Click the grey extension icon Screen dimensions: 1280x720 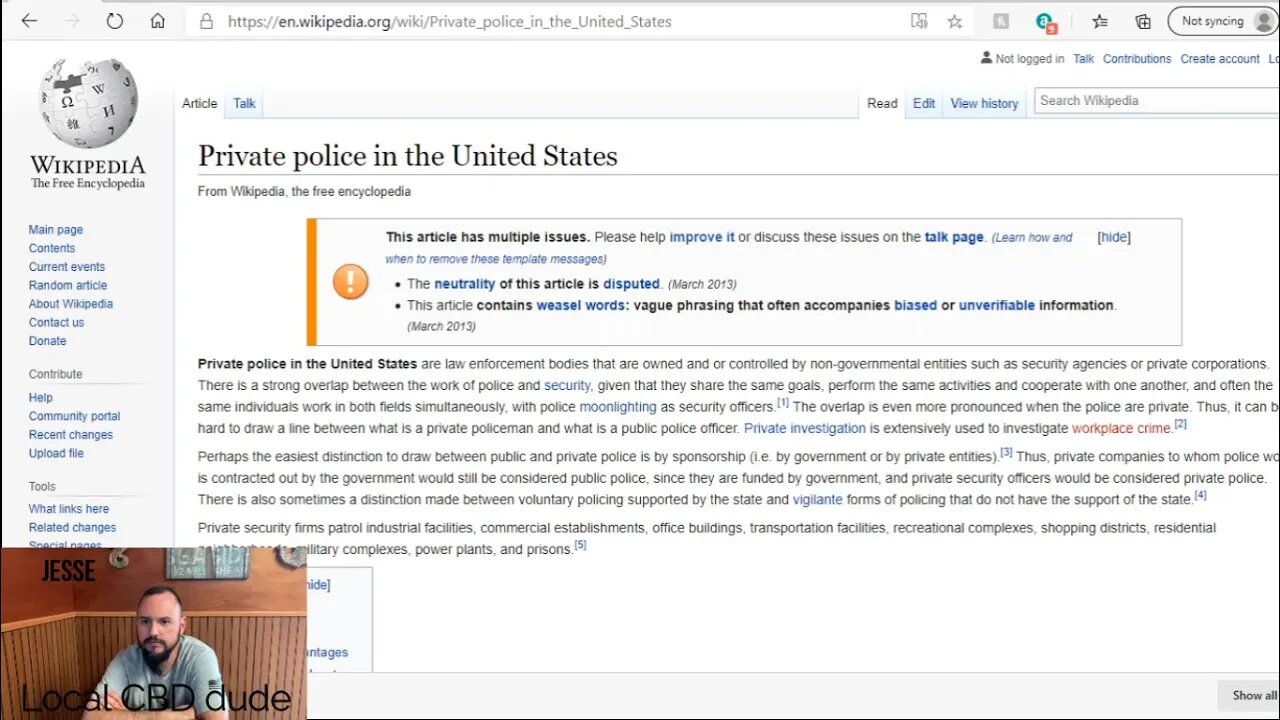click(x=1001, y=21)
